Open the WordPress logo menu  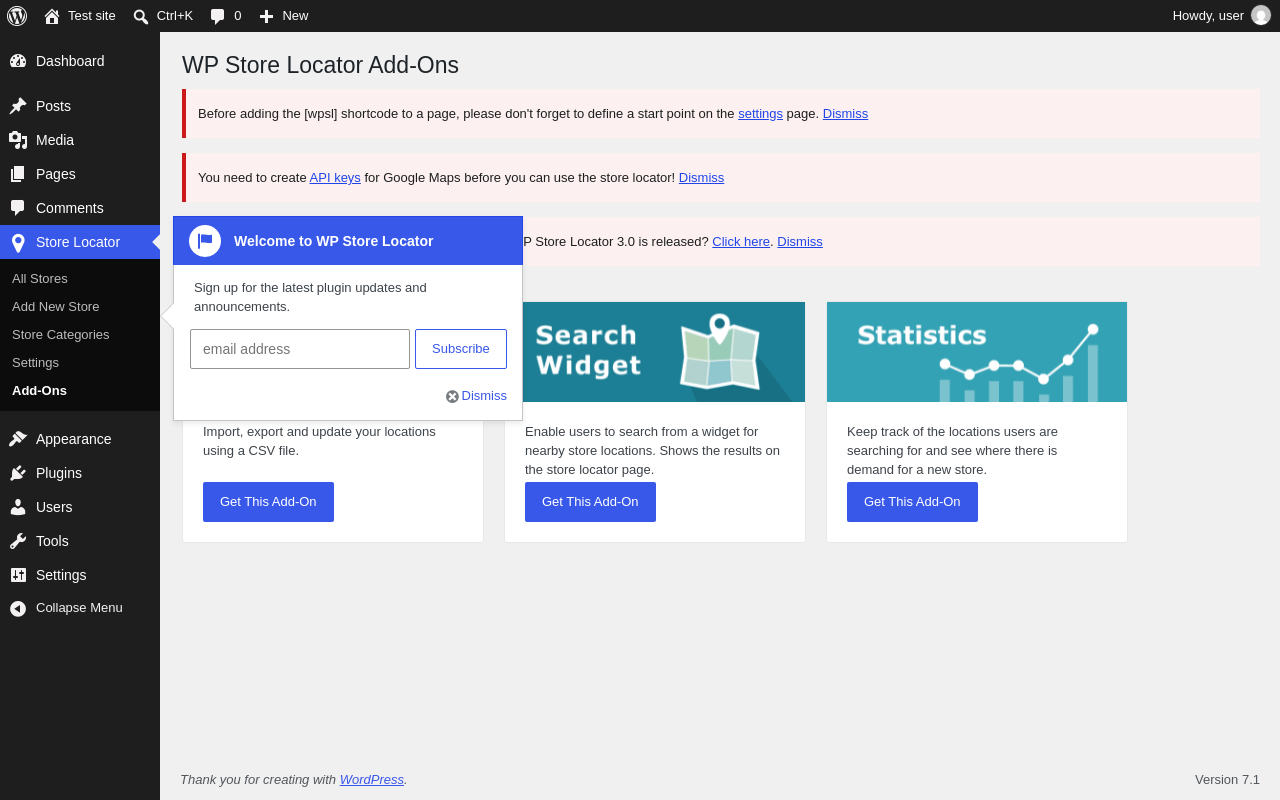[x=17, y=16]
